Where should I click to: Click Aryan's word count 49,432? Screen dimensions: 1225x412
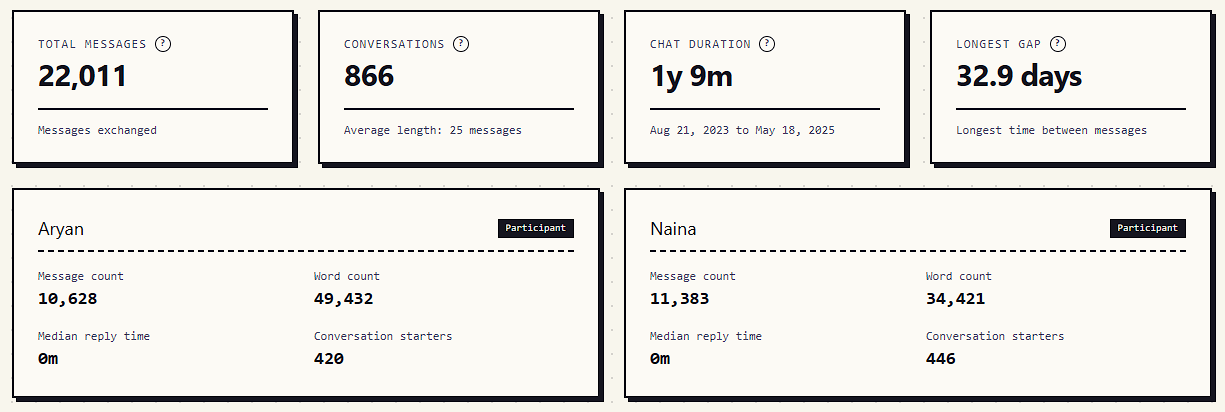[x=343, y=298]
